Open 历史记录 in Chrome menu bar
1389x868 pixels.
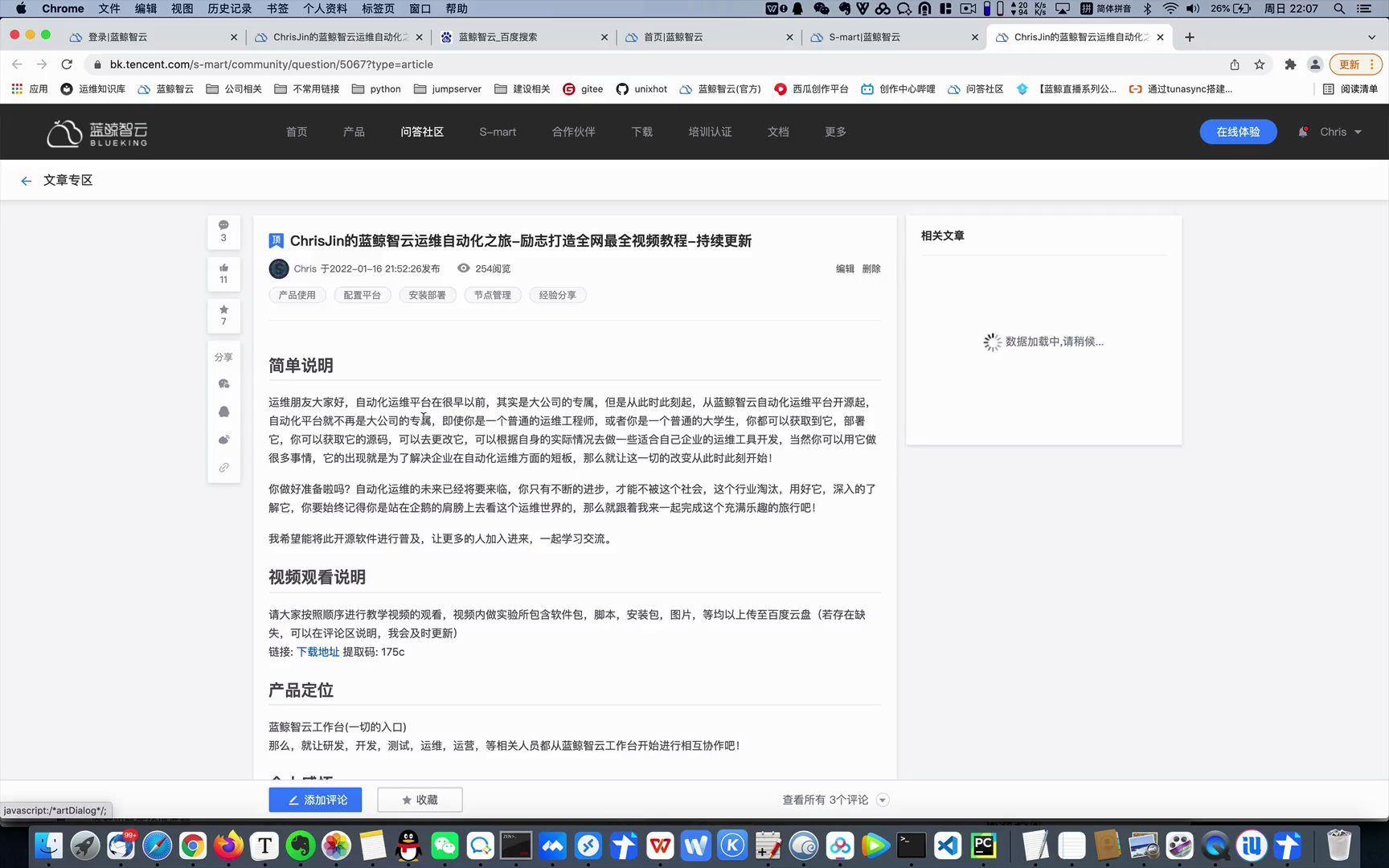229,9
